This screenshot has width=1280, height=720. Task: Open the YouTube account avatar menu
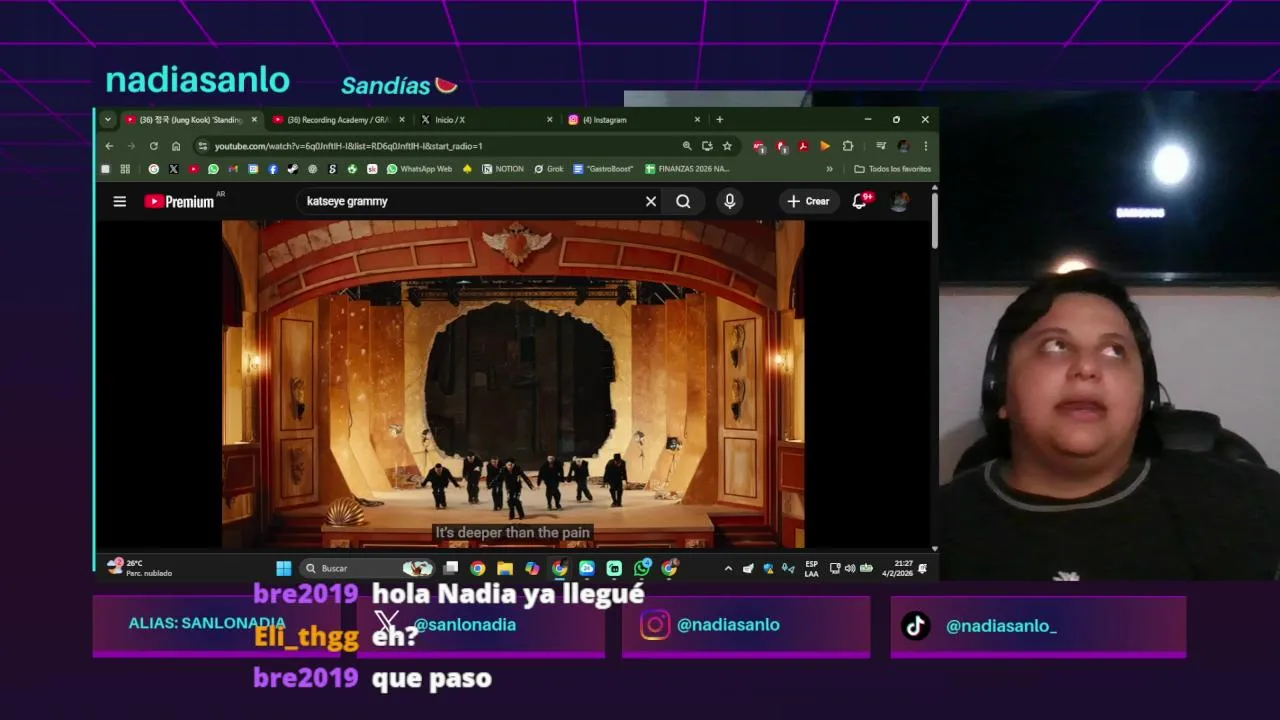900,201
